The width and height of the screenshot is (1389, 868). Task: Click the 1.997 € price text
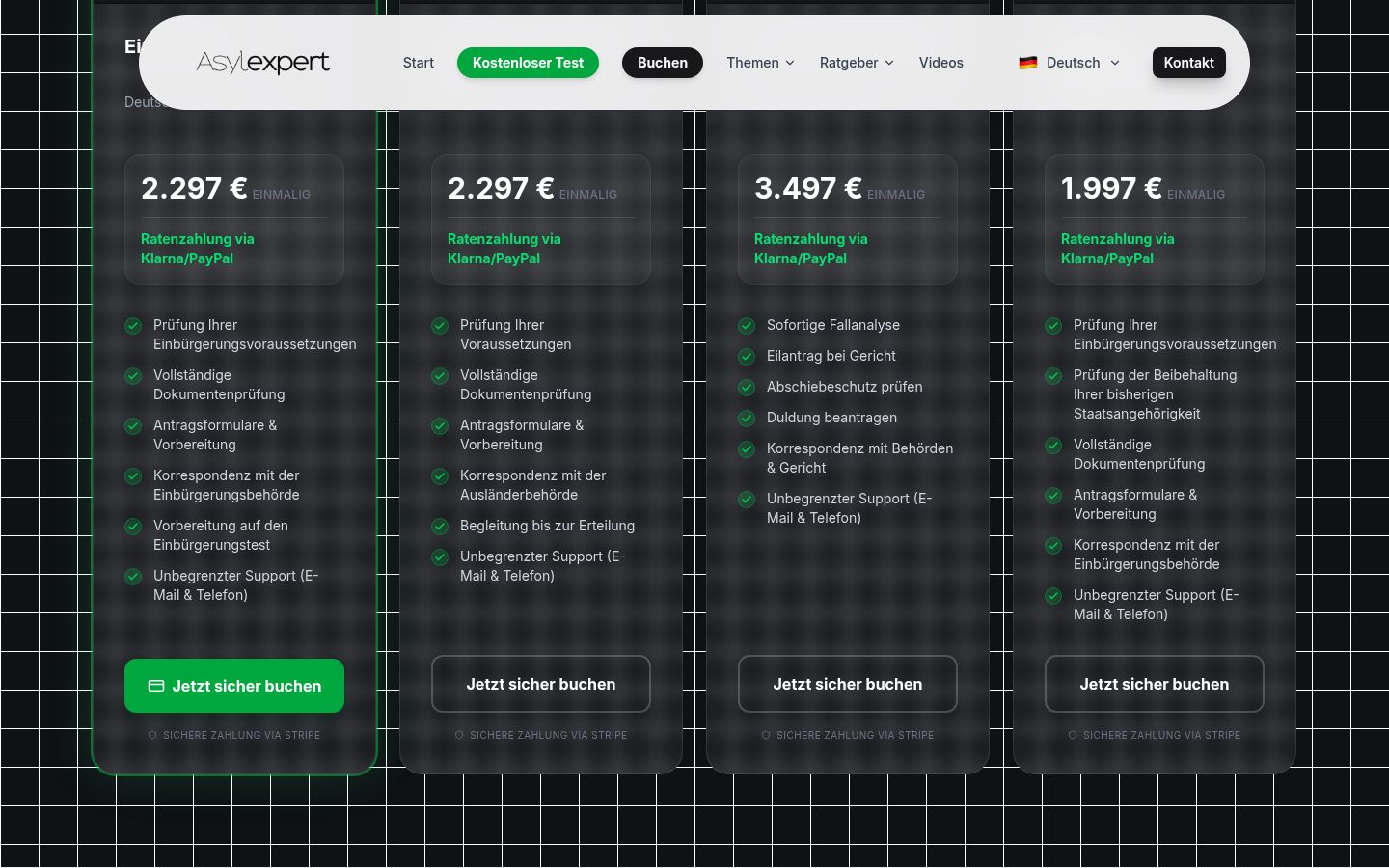point(1111,188)
